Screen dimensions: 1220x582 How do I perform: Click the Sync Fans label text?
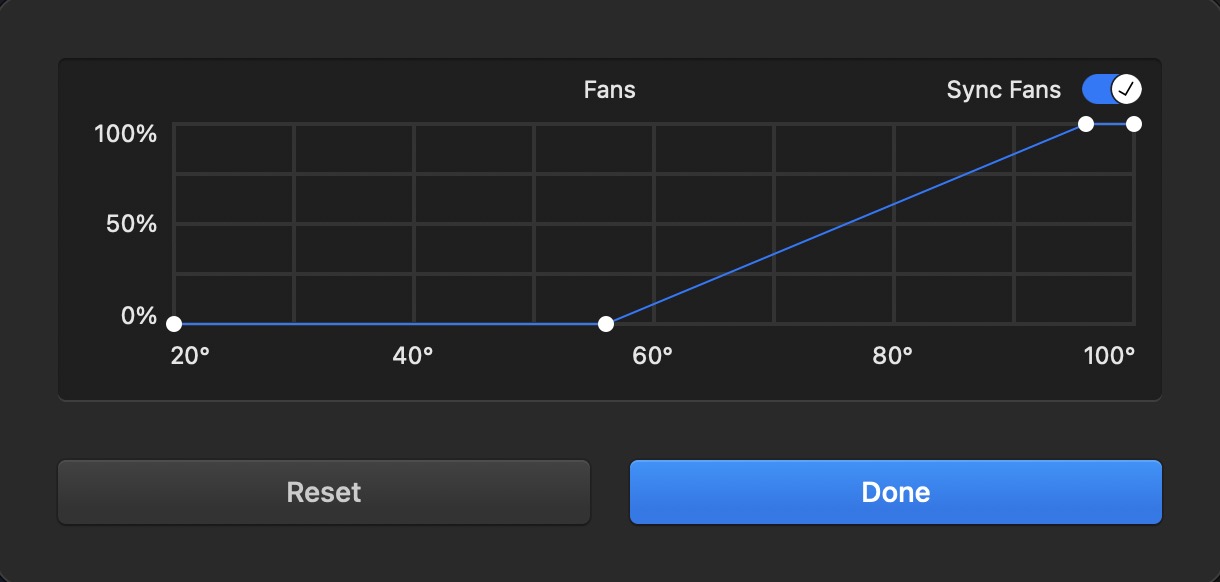1003,90
